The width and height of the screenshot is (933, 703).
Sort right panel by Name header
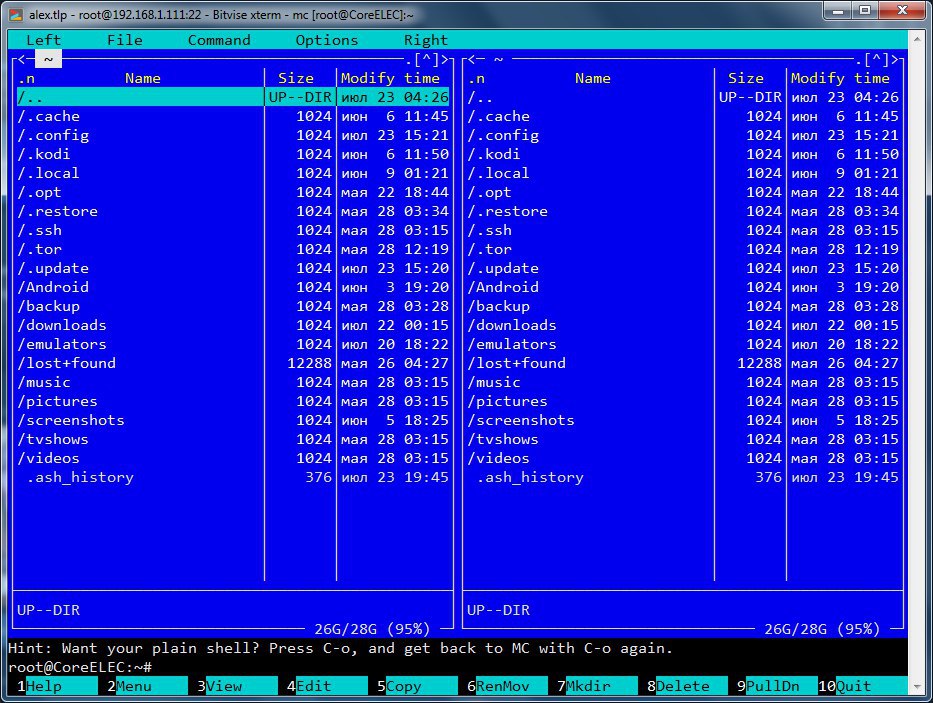(593, 78)
